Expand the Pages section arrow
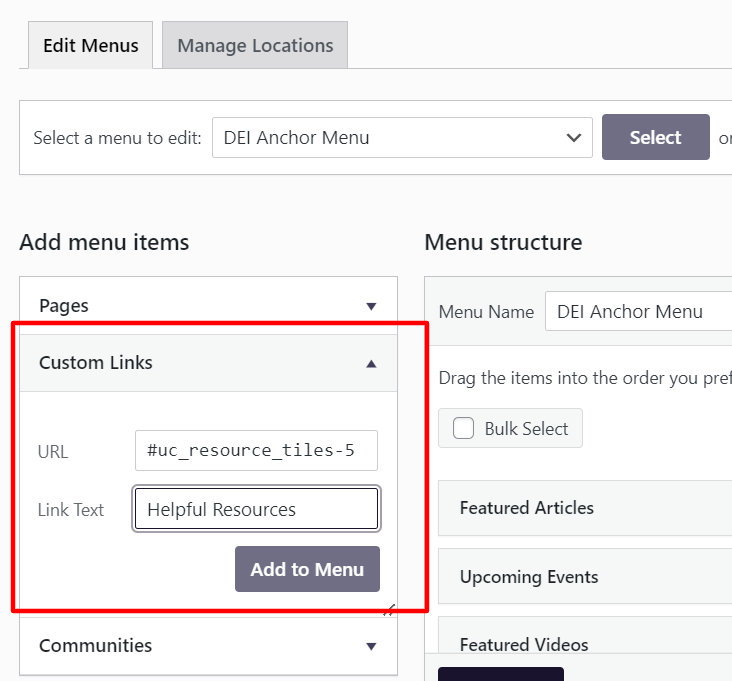Screen dimensions: 732x681 coord(371,306)
